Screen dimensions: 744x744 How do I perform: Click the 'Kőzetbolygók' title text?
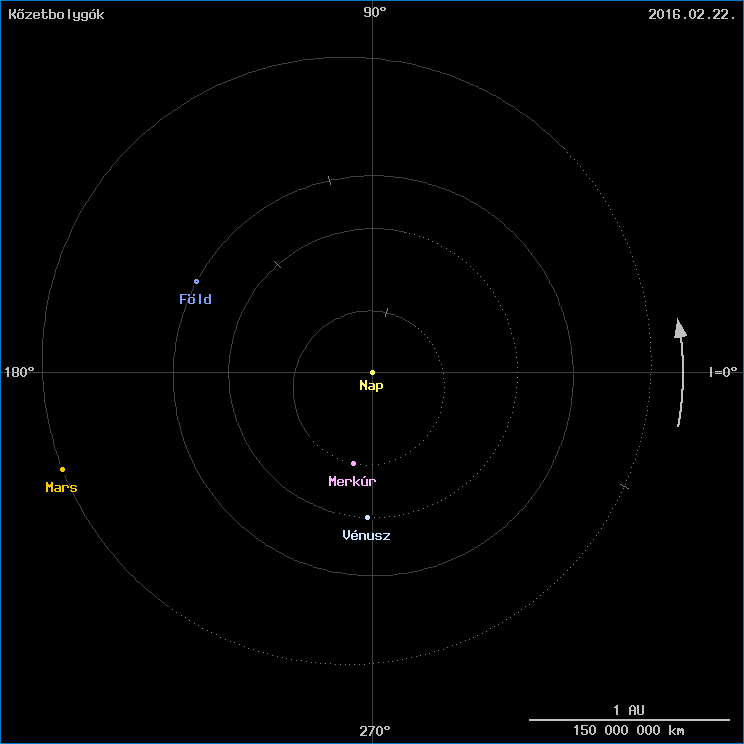[x=56, y=14]
